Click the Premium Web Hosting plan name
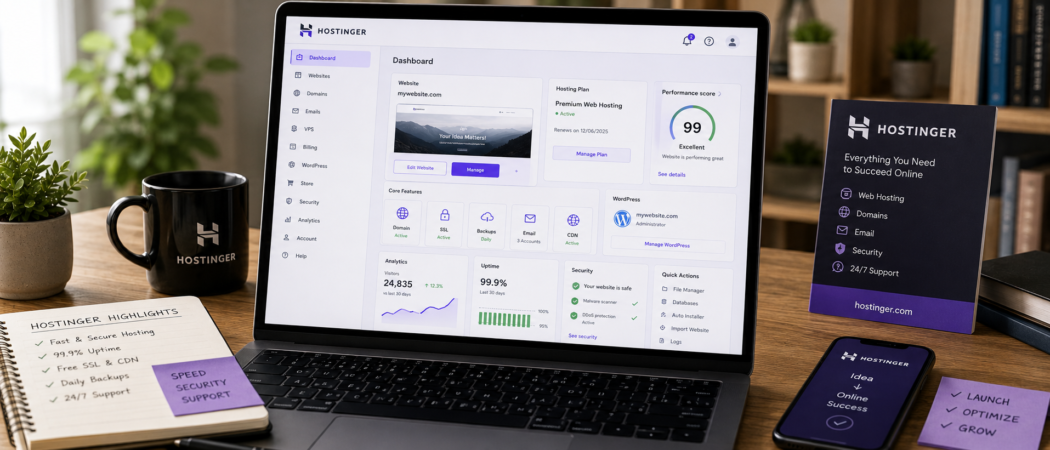The width and height of the screenshot is (1050, 450). [589, 105]
